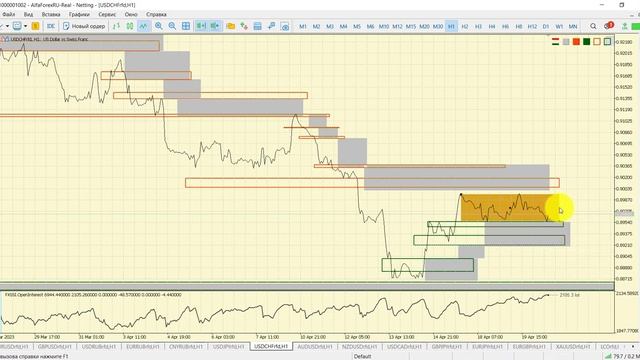Open the indicators list arrows icon

tap(244, 26)
